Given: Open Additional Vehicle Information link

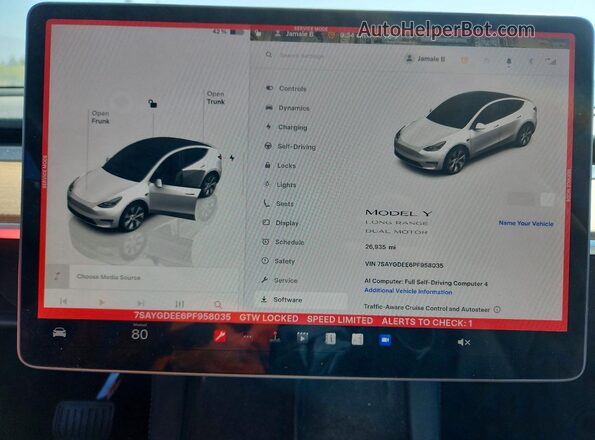Looking at the screenshot, I should tap(408, 291).
